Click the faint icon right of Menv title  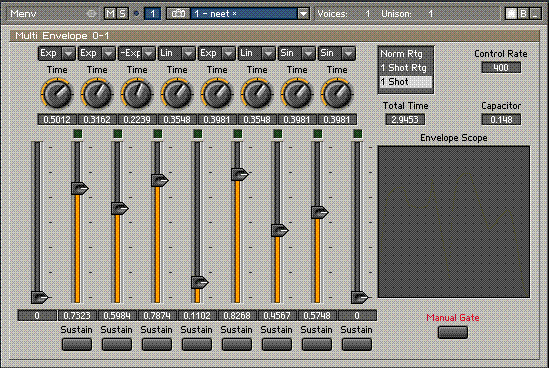coord(91,14)
